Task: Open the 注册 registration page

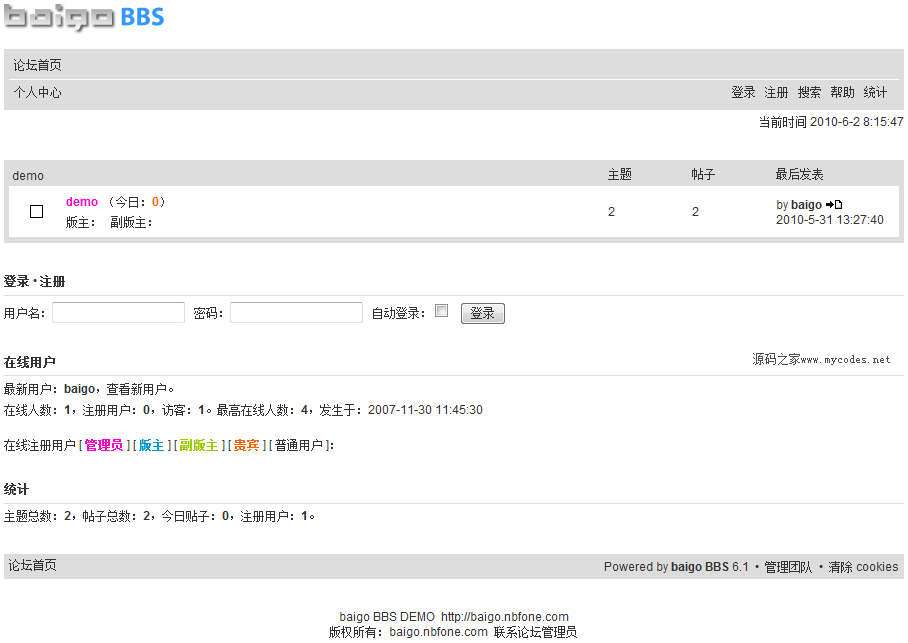Action: pos(776,92)
